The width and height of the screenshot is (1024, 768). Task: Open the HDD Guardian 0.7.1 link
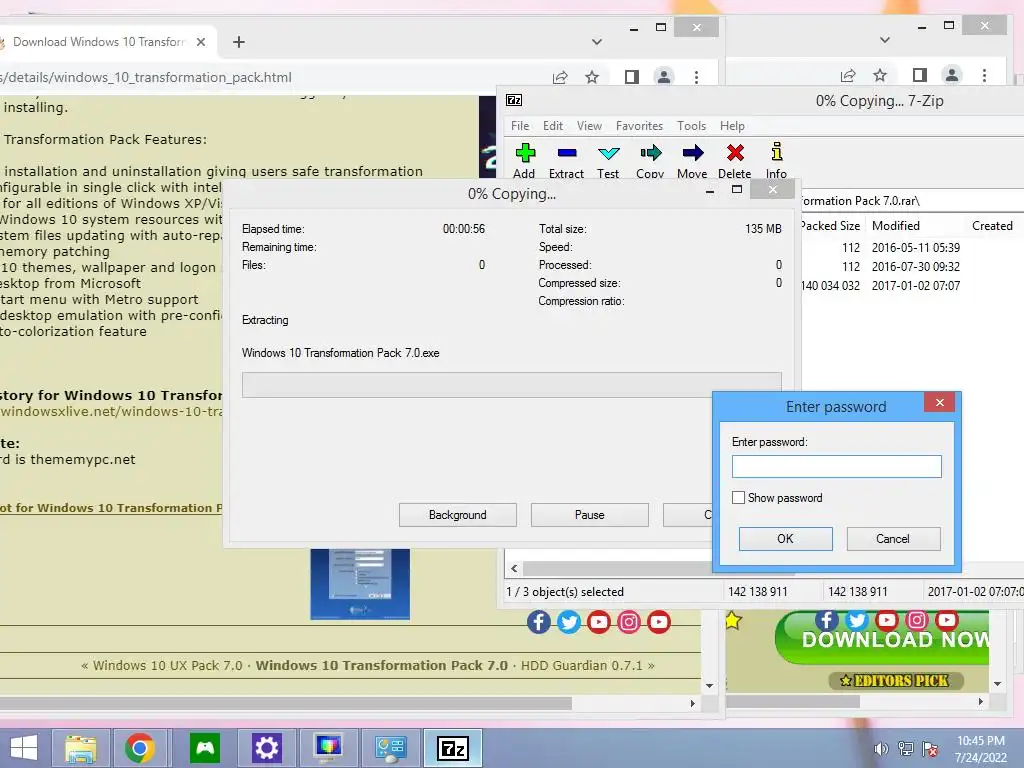pos(582,665)
